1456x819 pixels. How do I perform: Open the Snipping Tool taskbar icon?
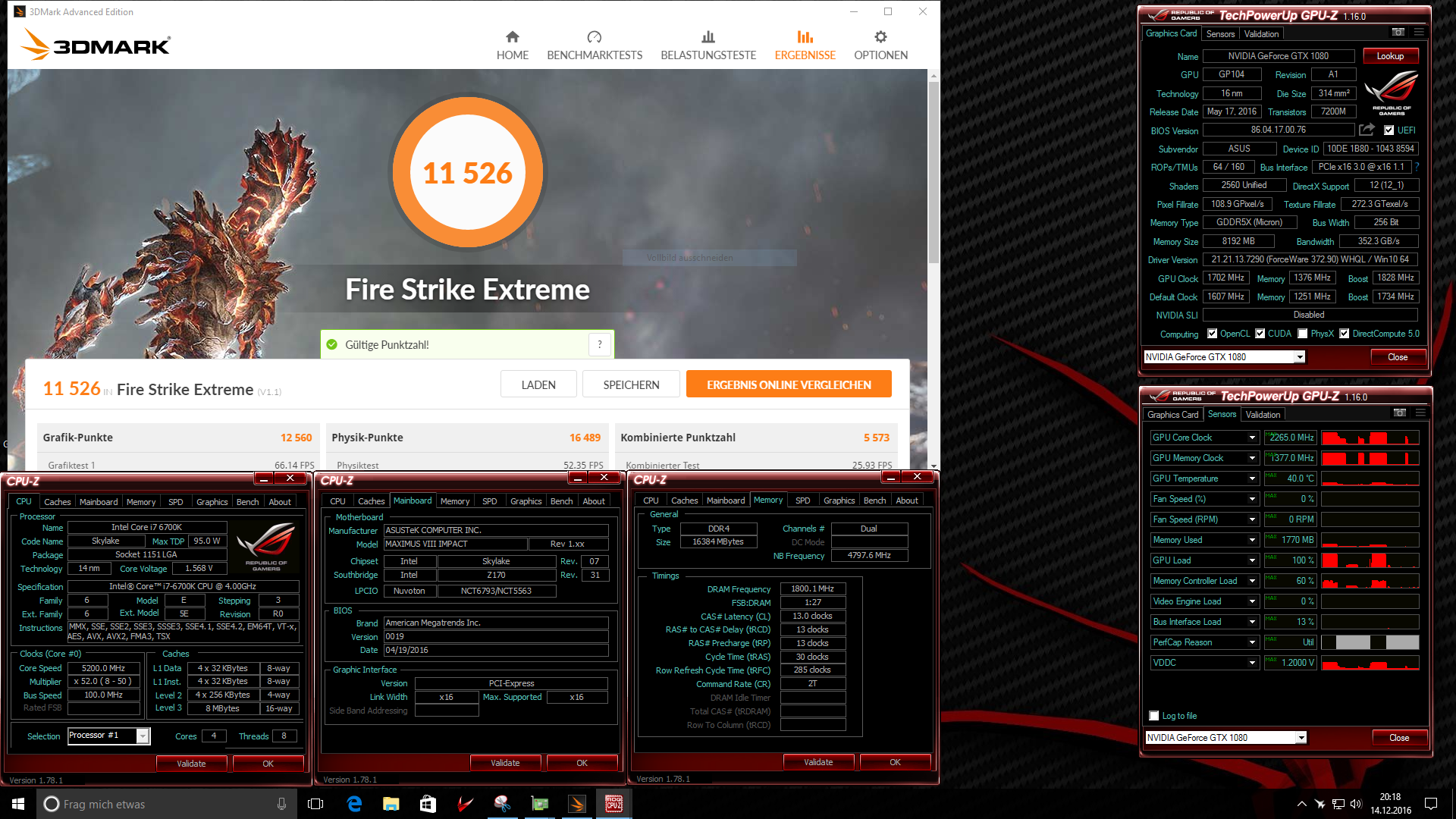coord(502,804)
